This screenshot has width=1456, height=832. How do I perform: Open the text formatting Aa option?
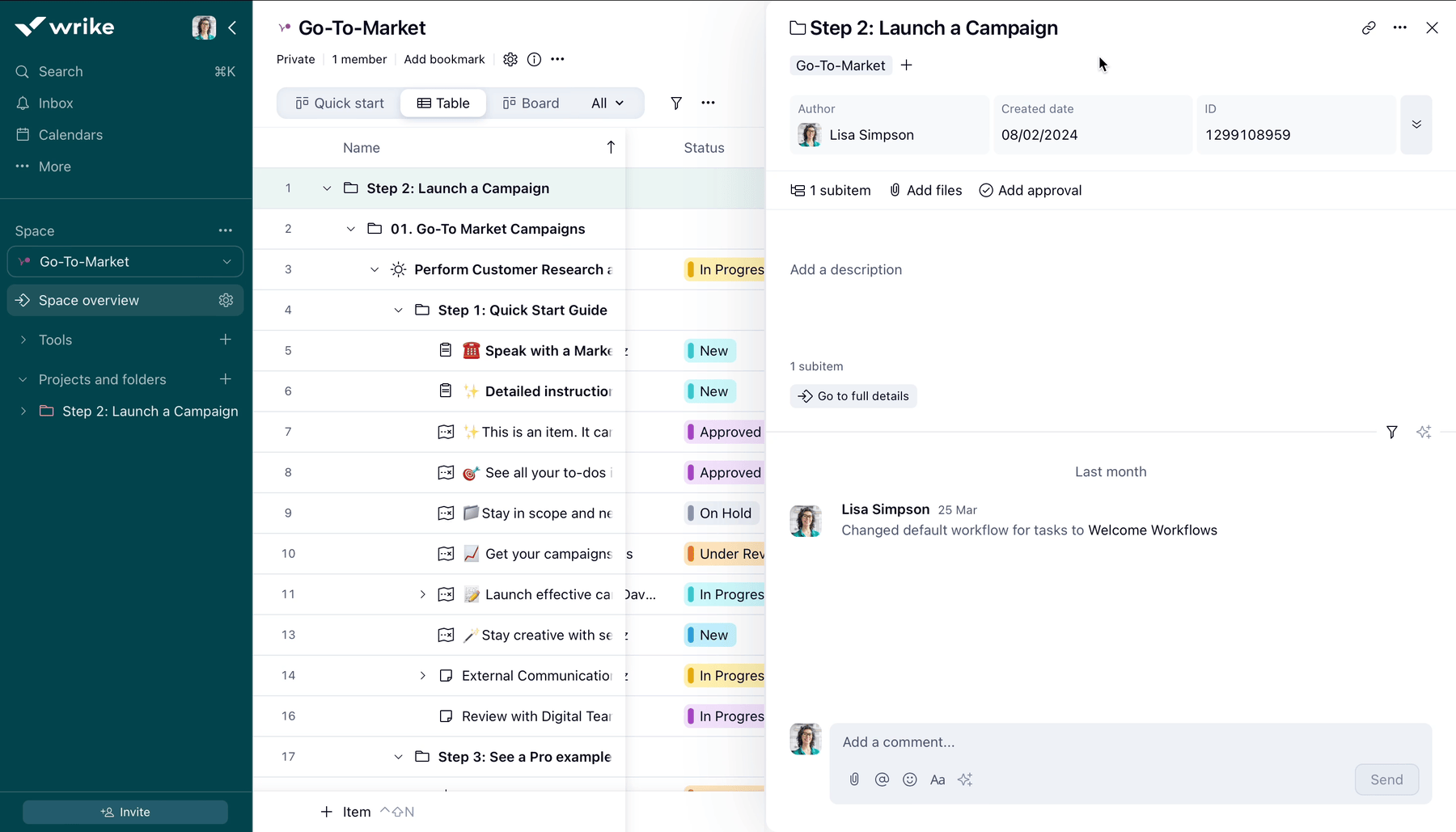click(x=938, y=779)
